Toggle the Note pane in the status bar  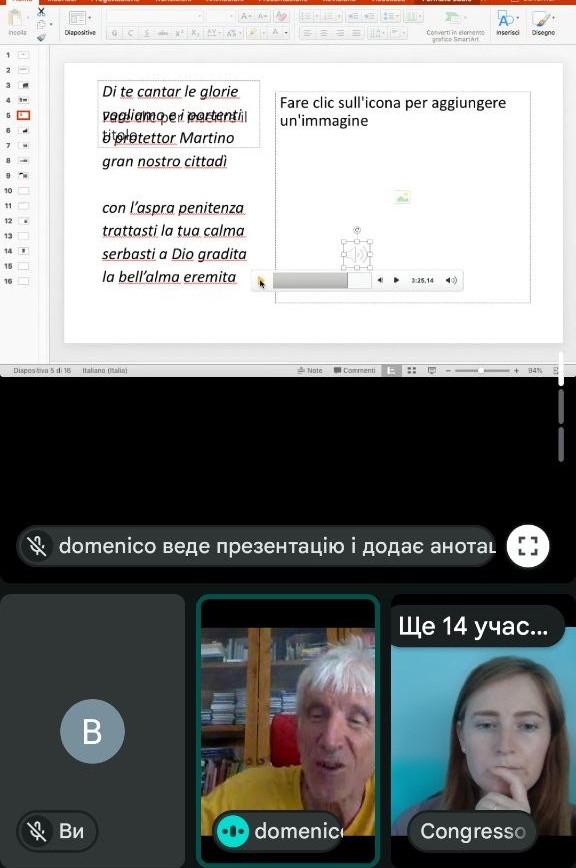click(310, 370)
